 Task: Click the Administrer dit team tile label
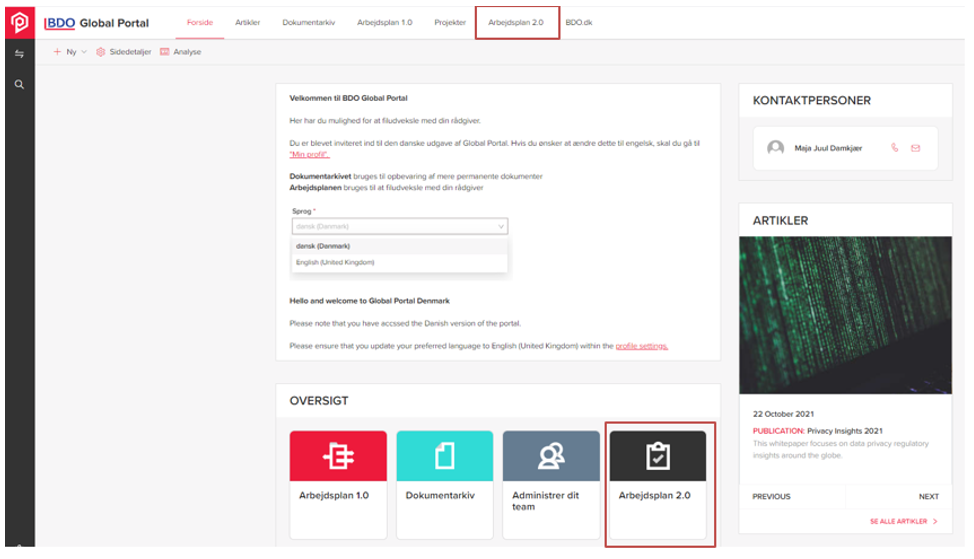click(x=545, y=501)
